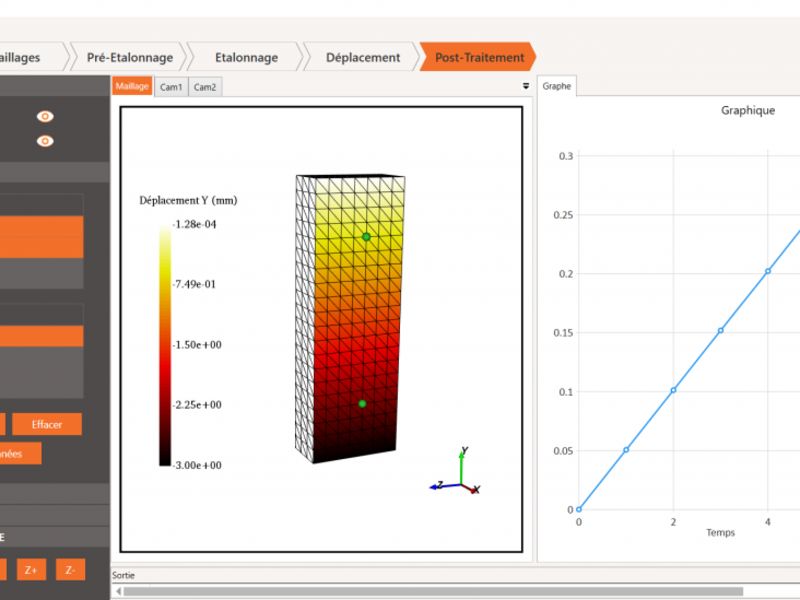The width and height of the screenshot is (800, 600).
Task: Open the Pré-Etalonnage workflow step
Action: (x=130, y=57)
